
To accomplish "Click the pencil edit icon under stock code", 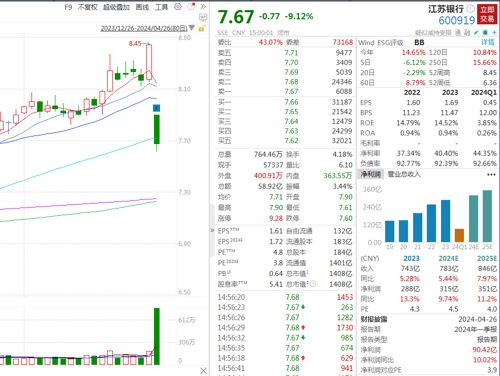I will tap(477, 32).
